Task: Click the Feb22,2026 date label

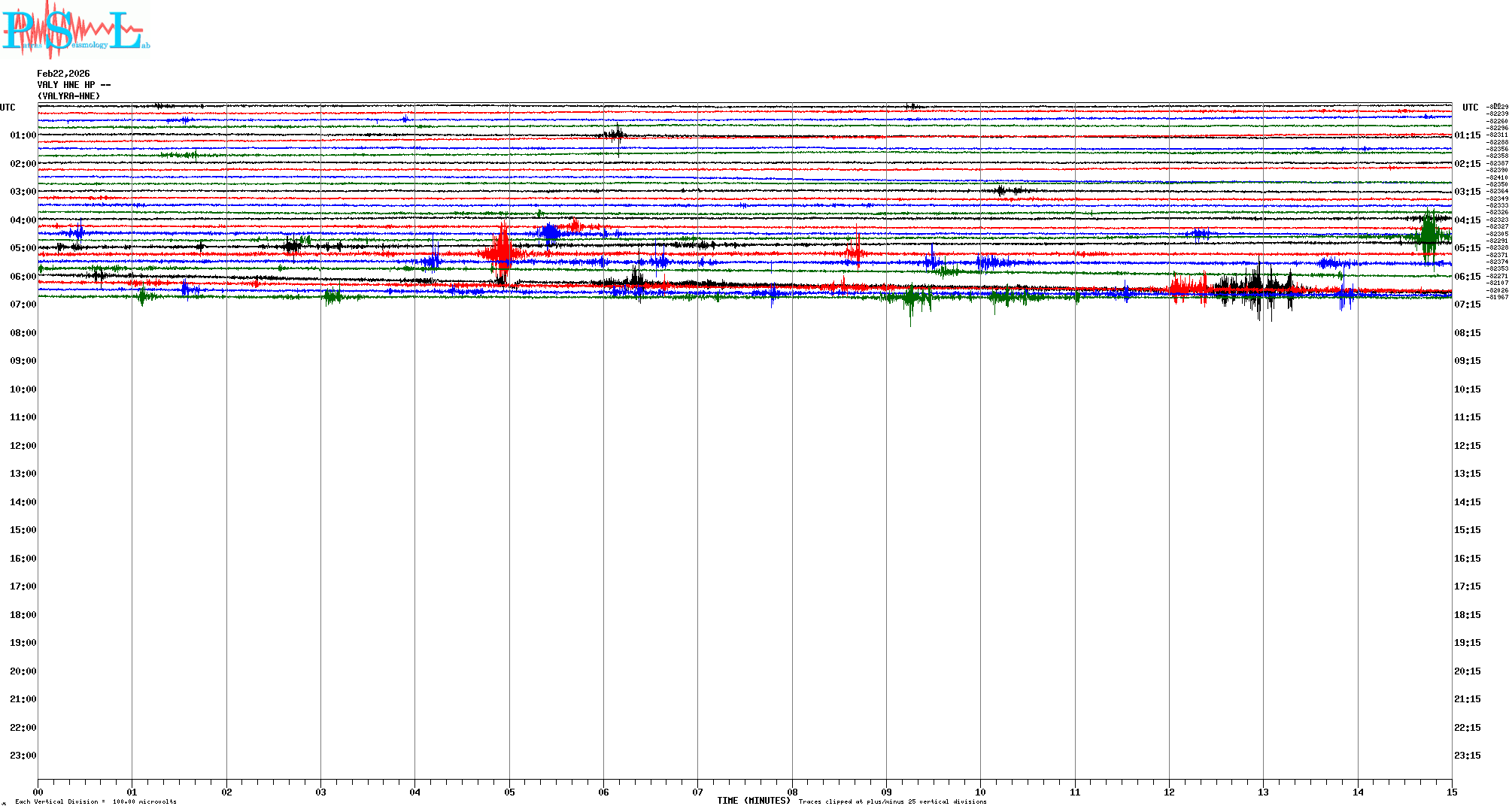Action: tap(63, 74)
